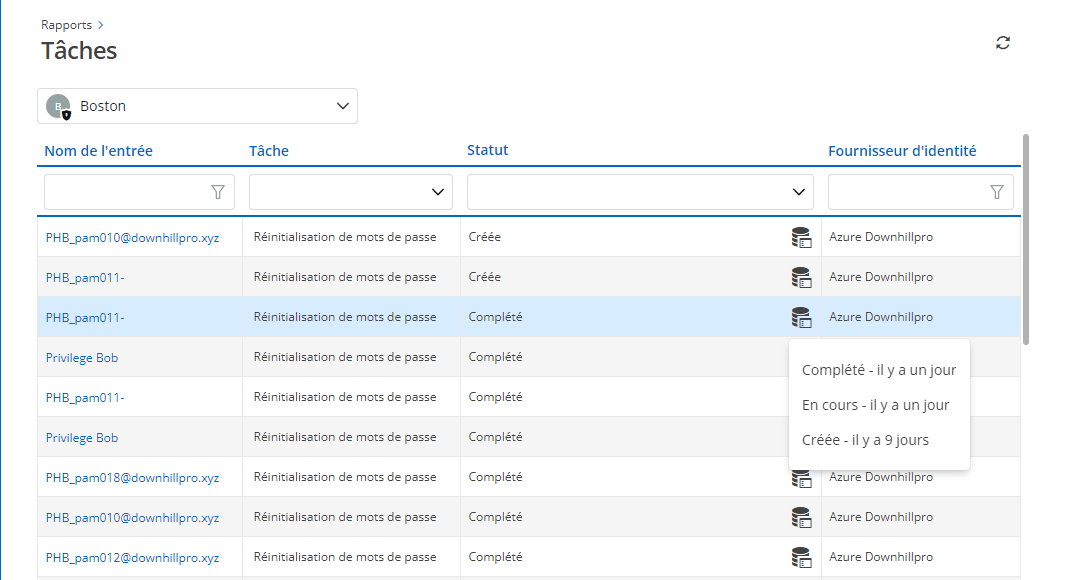Screen dimensions: 1066x580
Task: Click the Boston environment avatar icon
Action: tap(57, 105)
